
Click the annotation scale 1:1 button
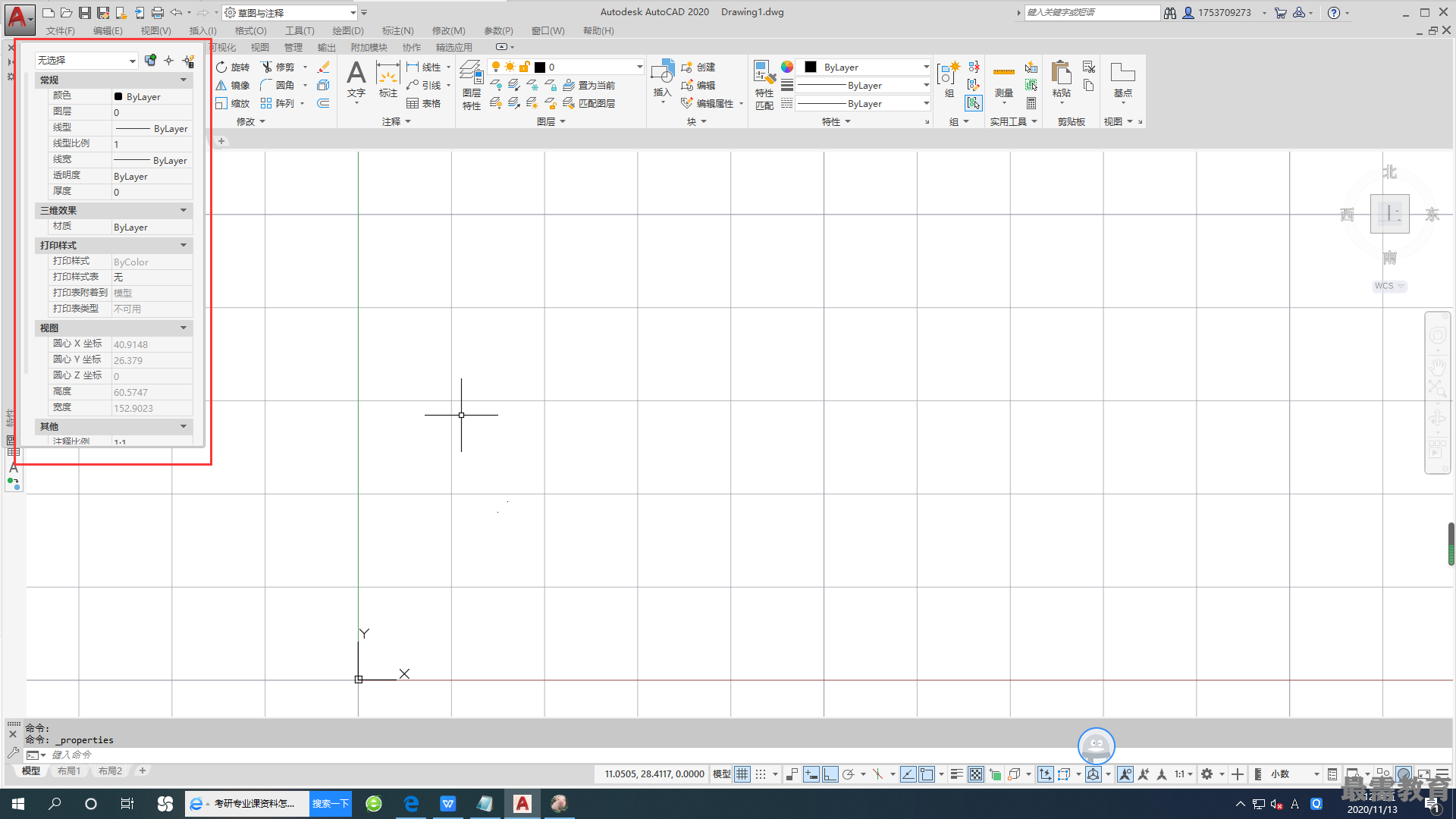[x=1183, y=774]
